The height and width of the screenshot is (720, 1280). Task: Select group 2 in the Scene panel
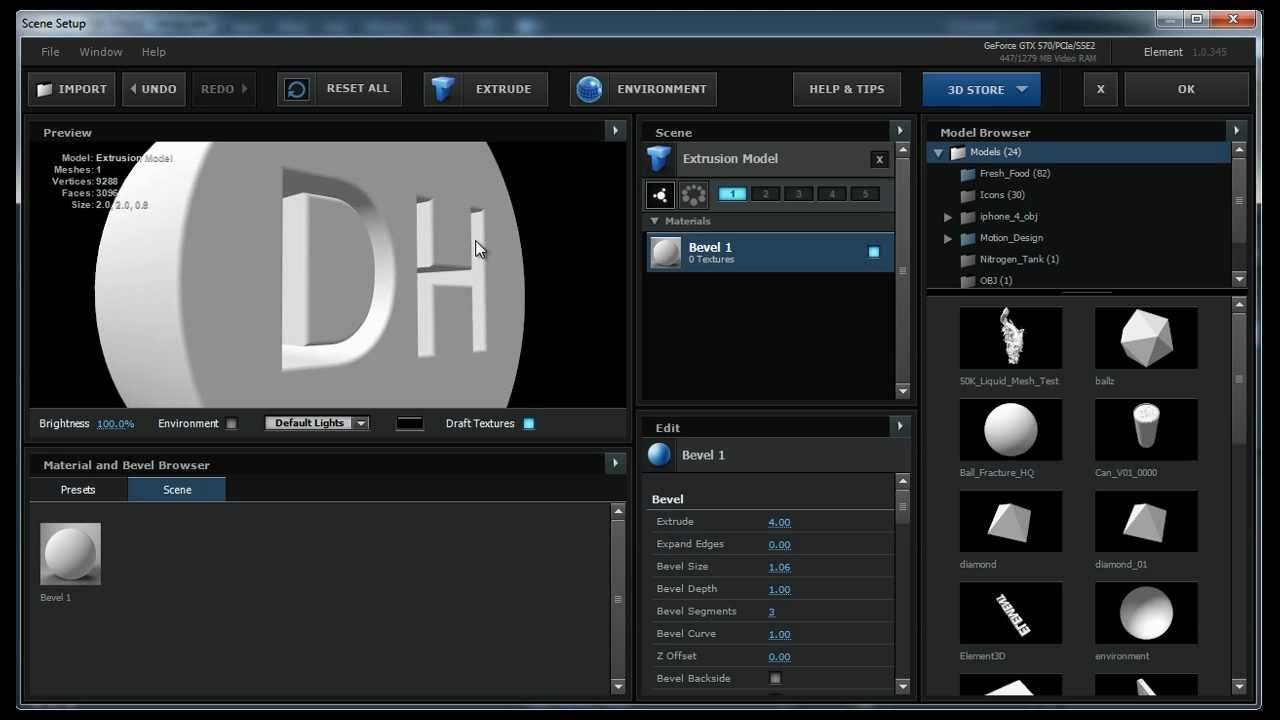click(x=766, y=194)
